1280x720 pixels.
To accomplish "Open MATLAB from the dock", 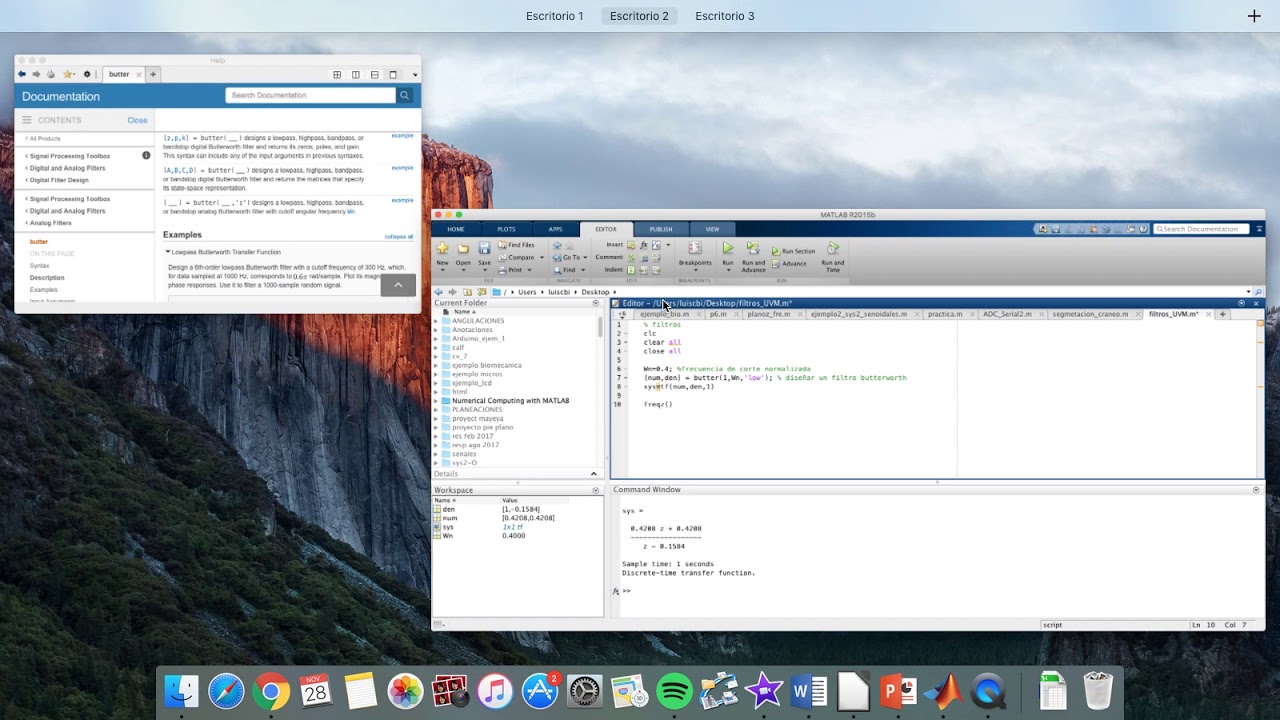I will [942, 691].
